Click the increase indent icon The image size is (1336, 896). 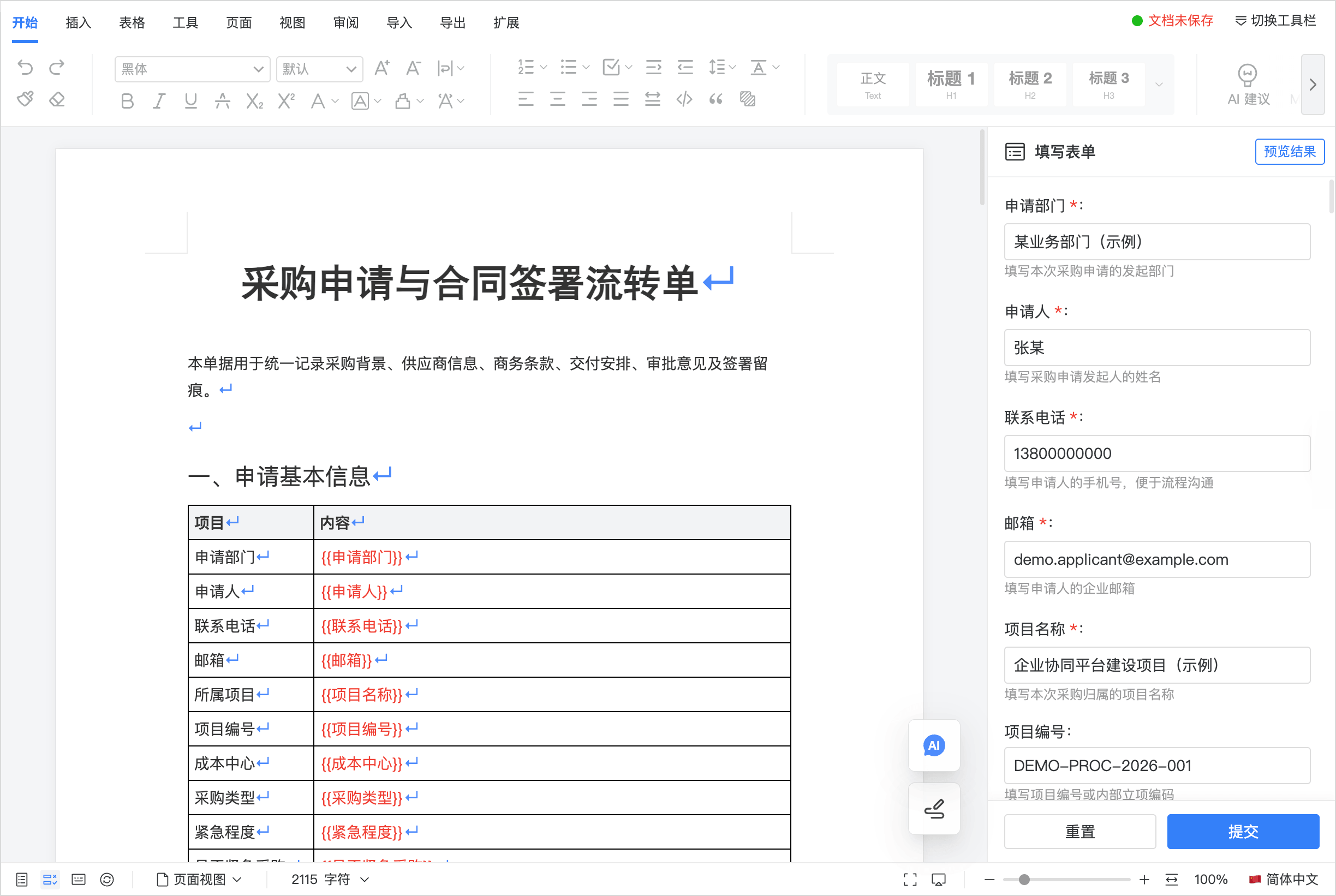coord(653,68)
